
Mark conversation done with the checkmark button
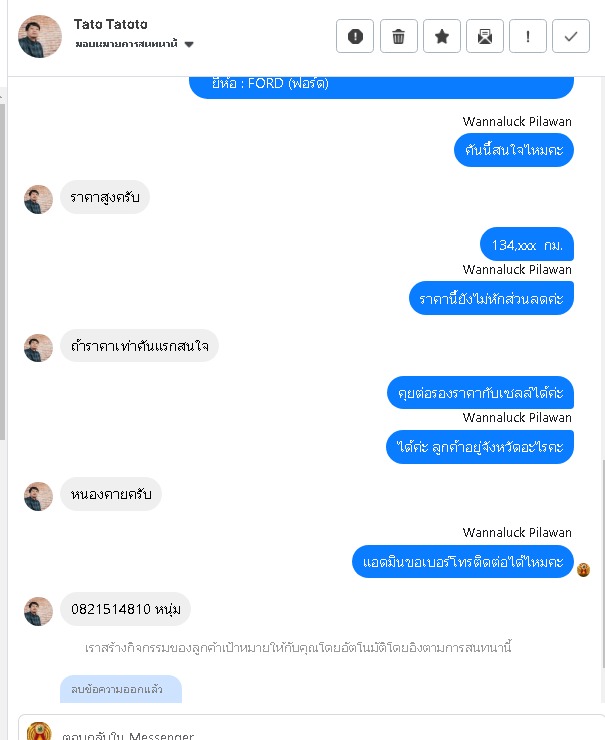(571, 36)
